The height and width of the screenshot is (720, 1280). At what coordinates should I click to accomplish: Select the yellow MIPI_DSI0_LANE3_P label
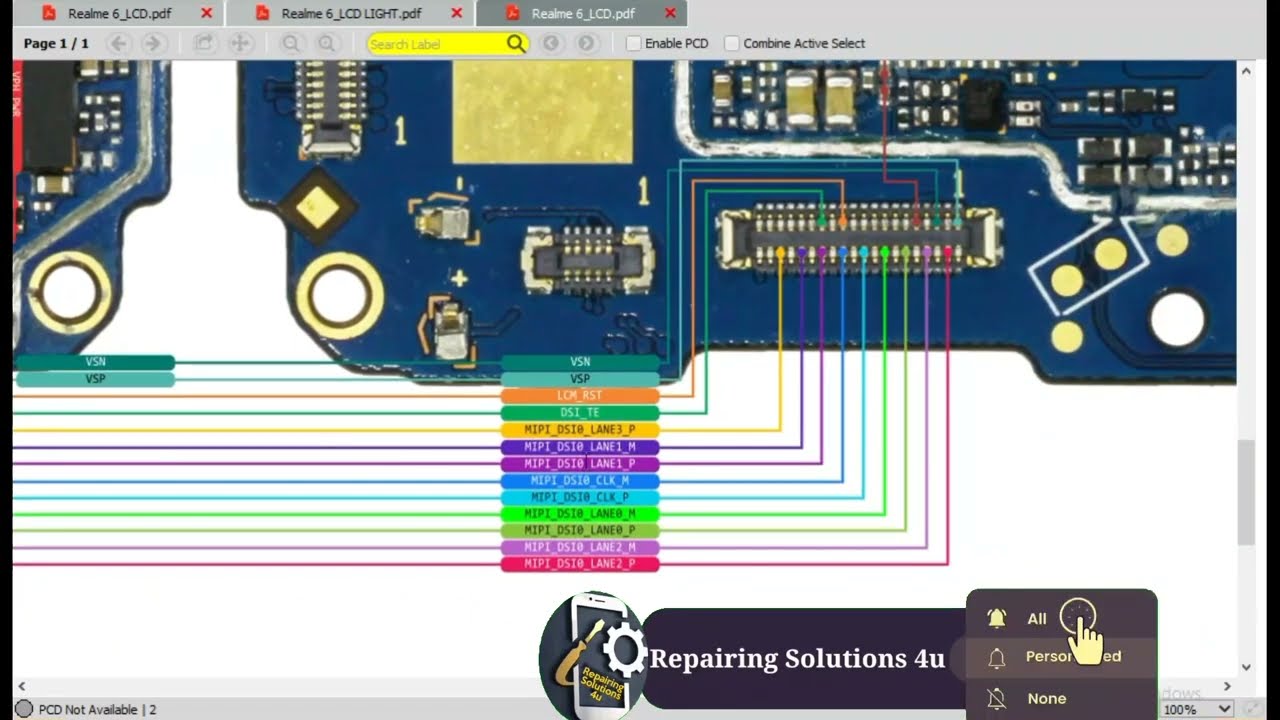[580, 430]
